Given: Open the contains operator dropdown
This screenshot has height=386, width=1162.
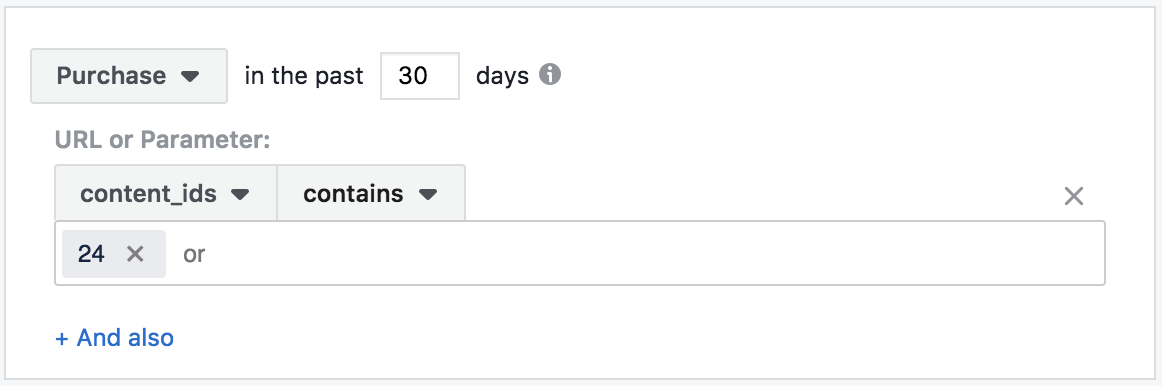Looking at the screenshot, I should coord(371,193).
